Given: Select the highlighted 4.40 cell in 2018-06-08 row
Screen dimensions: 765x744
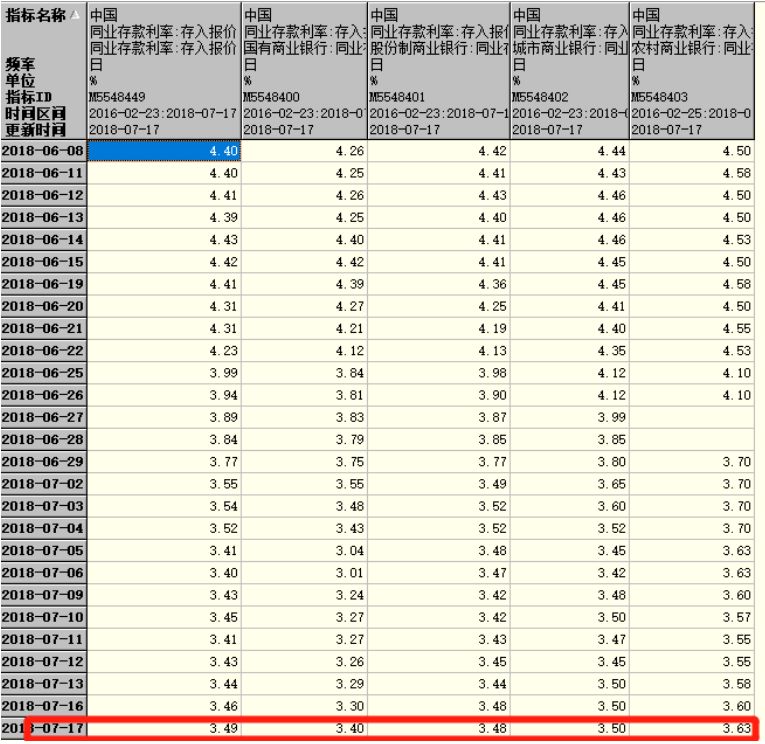Looking at the screenshot, I should 164,151.
